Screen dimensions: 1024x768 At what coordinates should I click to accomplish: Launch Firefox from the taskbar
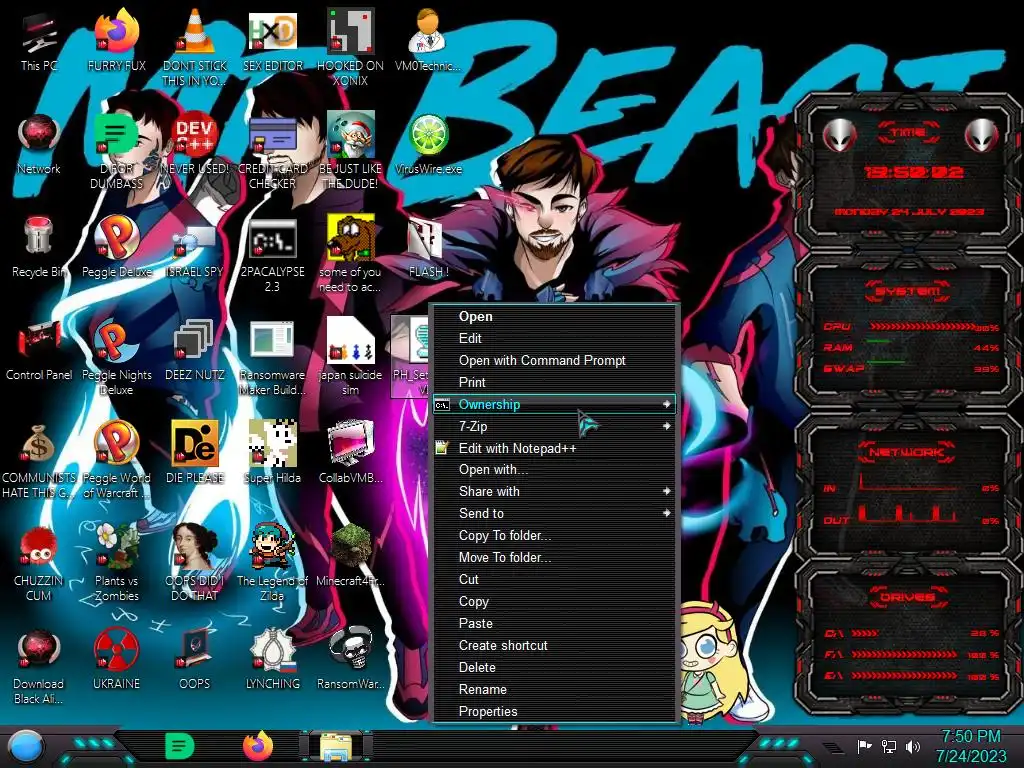pyautogui.click(x=258, y=746)
